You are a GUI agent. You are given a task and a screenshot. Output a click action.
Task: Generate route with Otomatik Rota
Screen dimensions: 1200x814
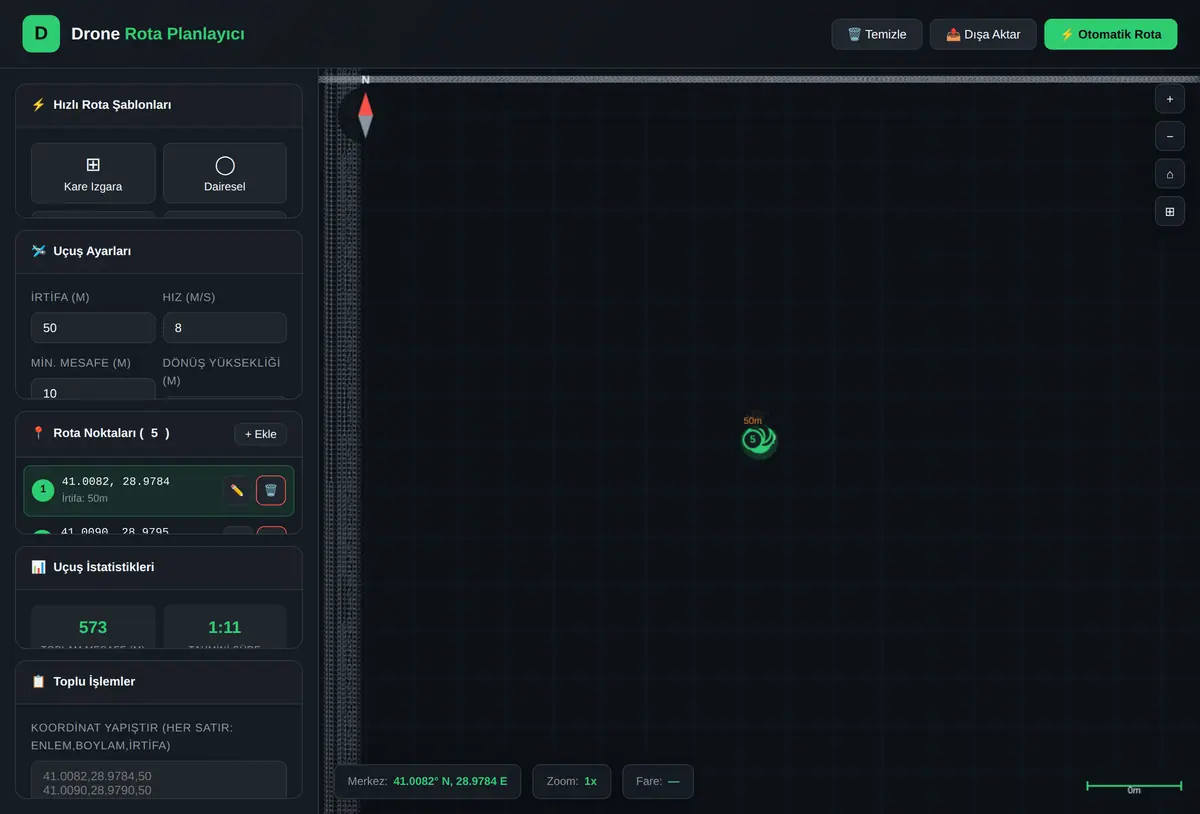pos(1111,34)
